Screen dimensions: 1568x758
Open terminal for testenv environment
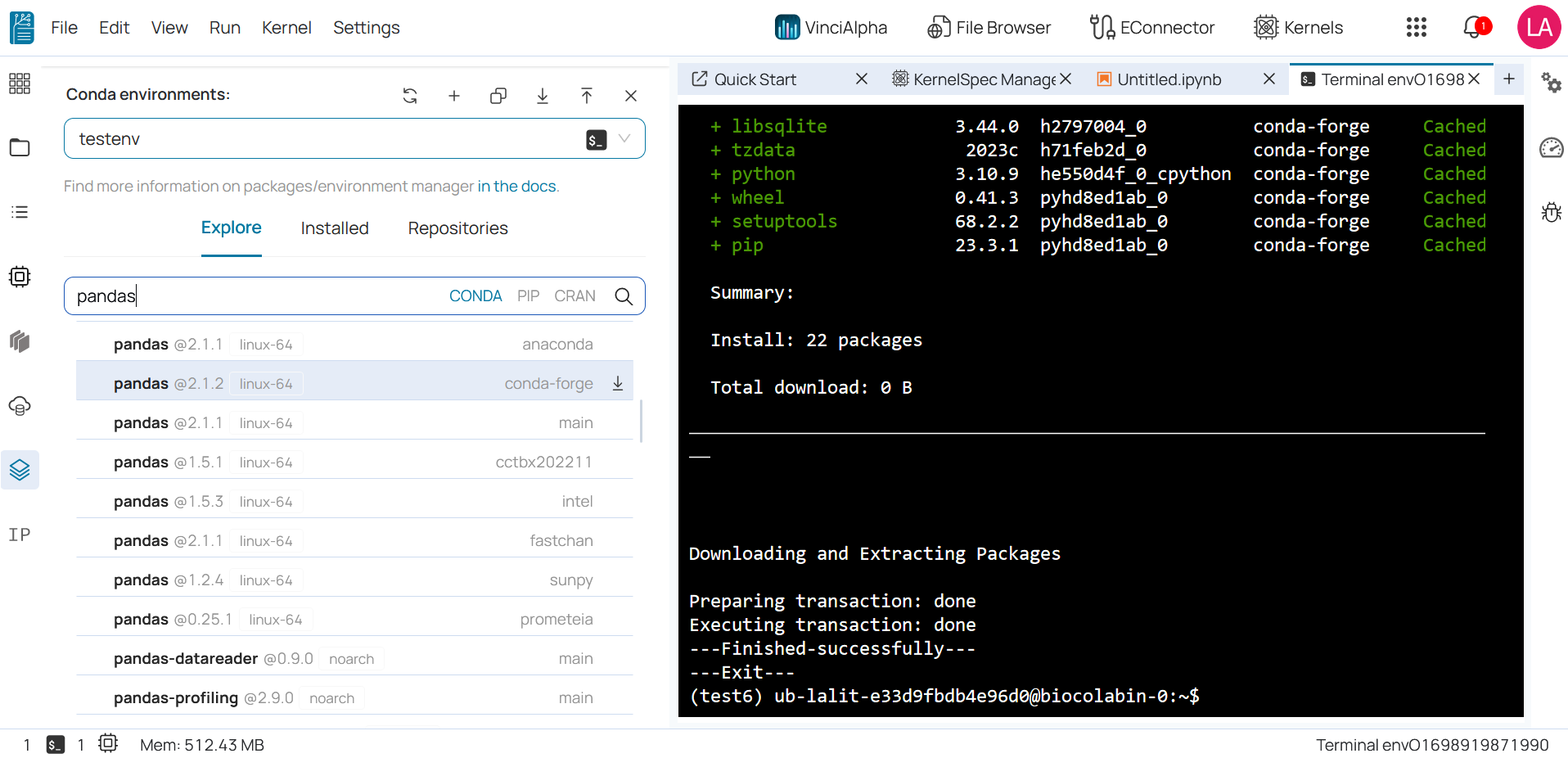(x=597, y=140)
